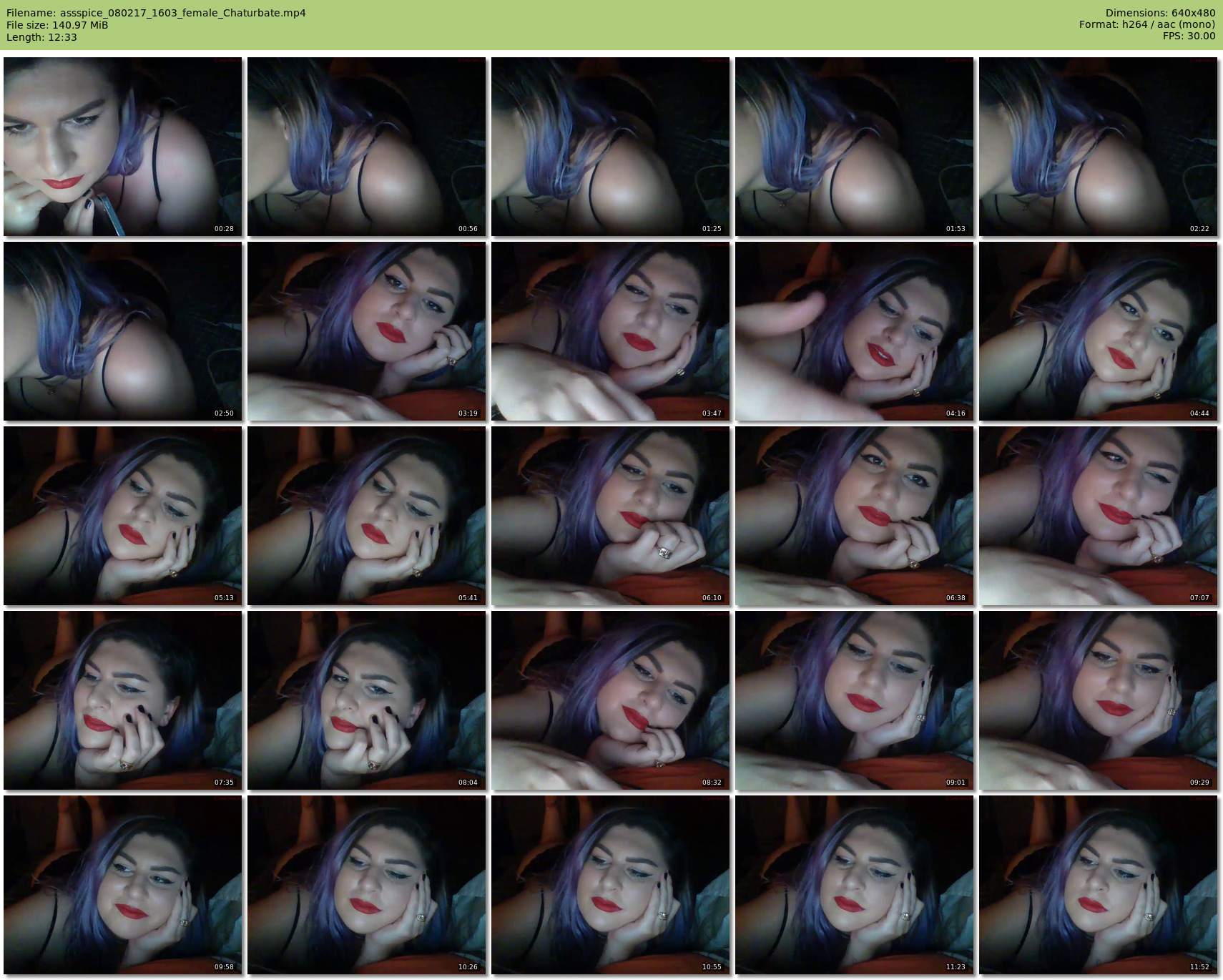Select the thumbnail at 02:22

click(x=1098, y=147)
